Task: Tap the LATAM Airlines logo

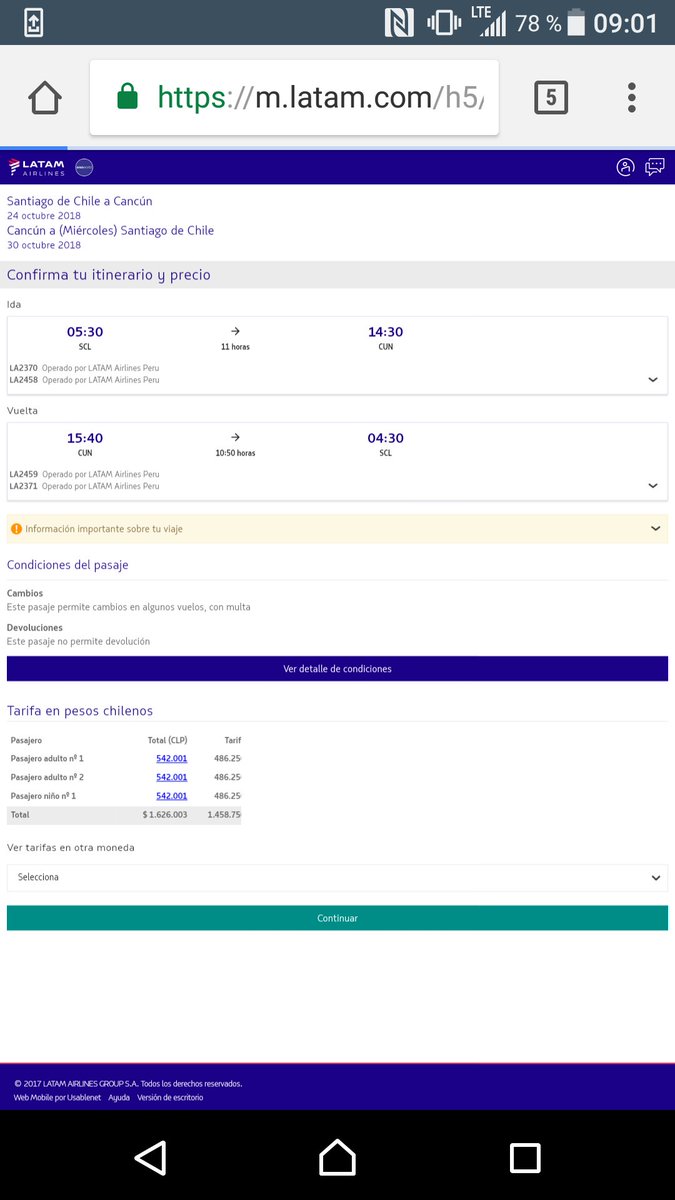Action: click(x=37, y=167)
